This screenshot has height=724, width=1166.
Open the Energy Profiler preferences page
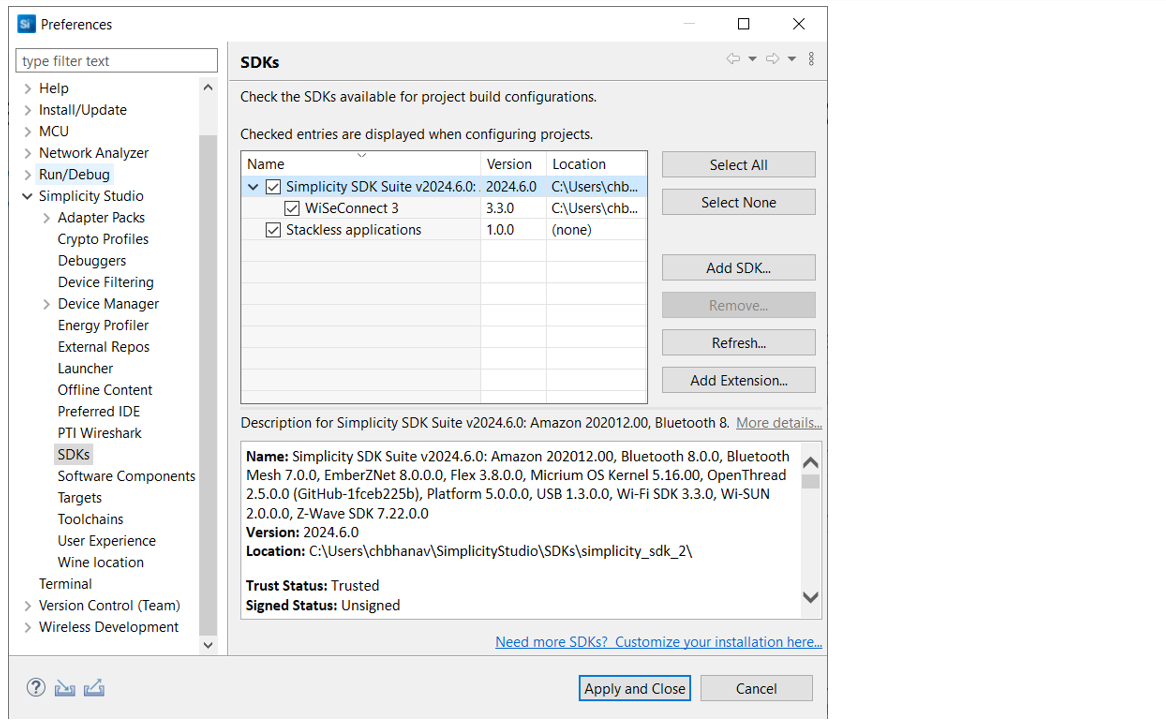point(103,325)
